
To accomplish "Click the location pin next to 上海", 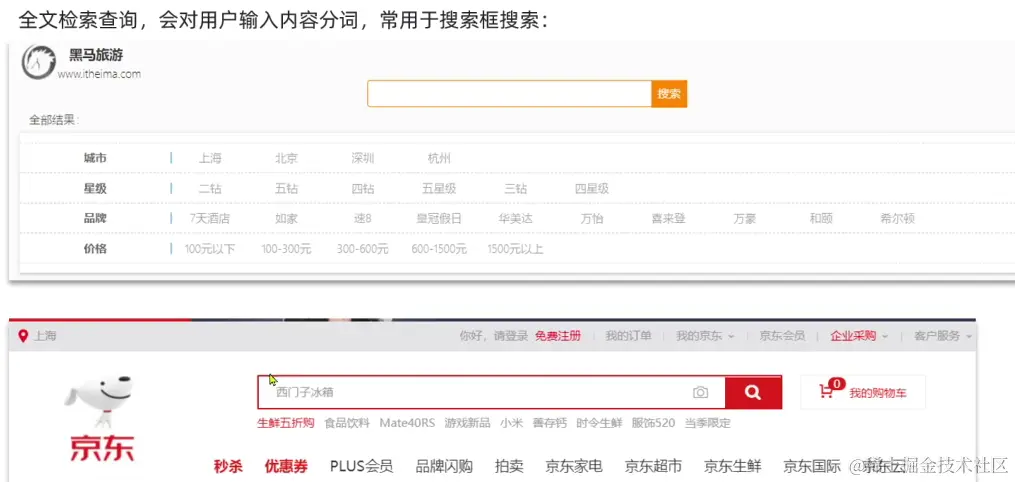I will 23,336.
